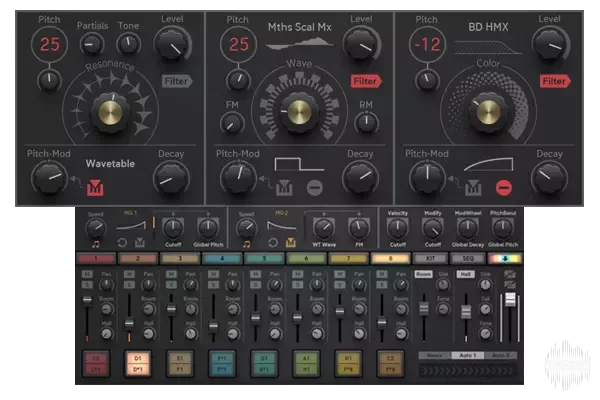Click the large gold Wave knob
The height and width of the screenshot is (400, 600).
click(300, 112)
